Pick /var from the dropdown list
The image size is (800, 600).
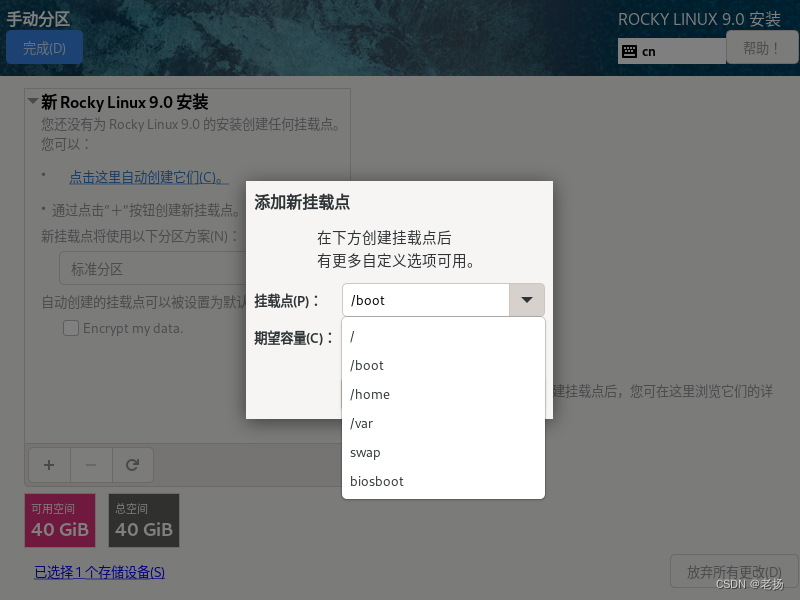click(443, 423)
